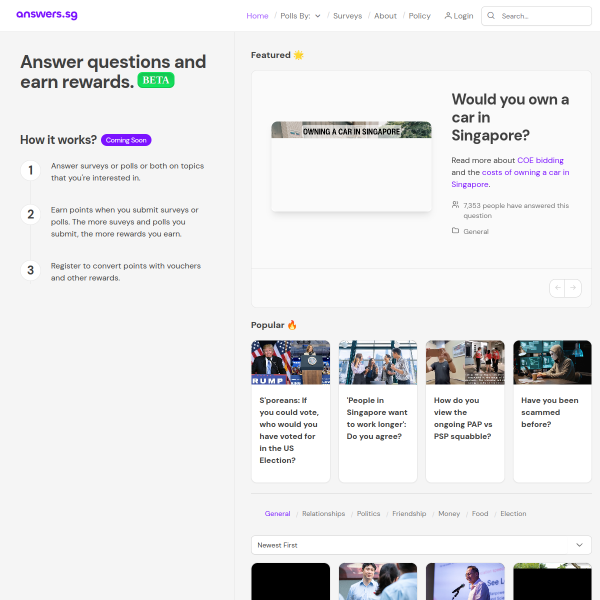
Task: Go to previous featured poll arrow
Action: pos(557,288)
